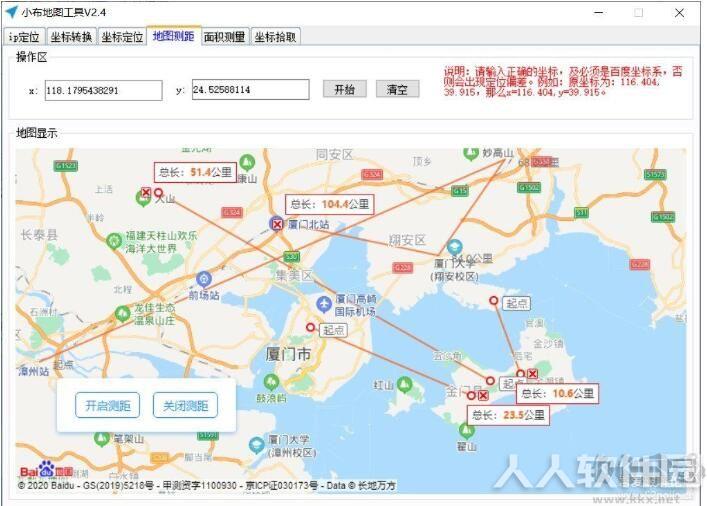The image size is (707, 506).
Task: Click the 翟山 scenic icon
Action: (466, 431)
